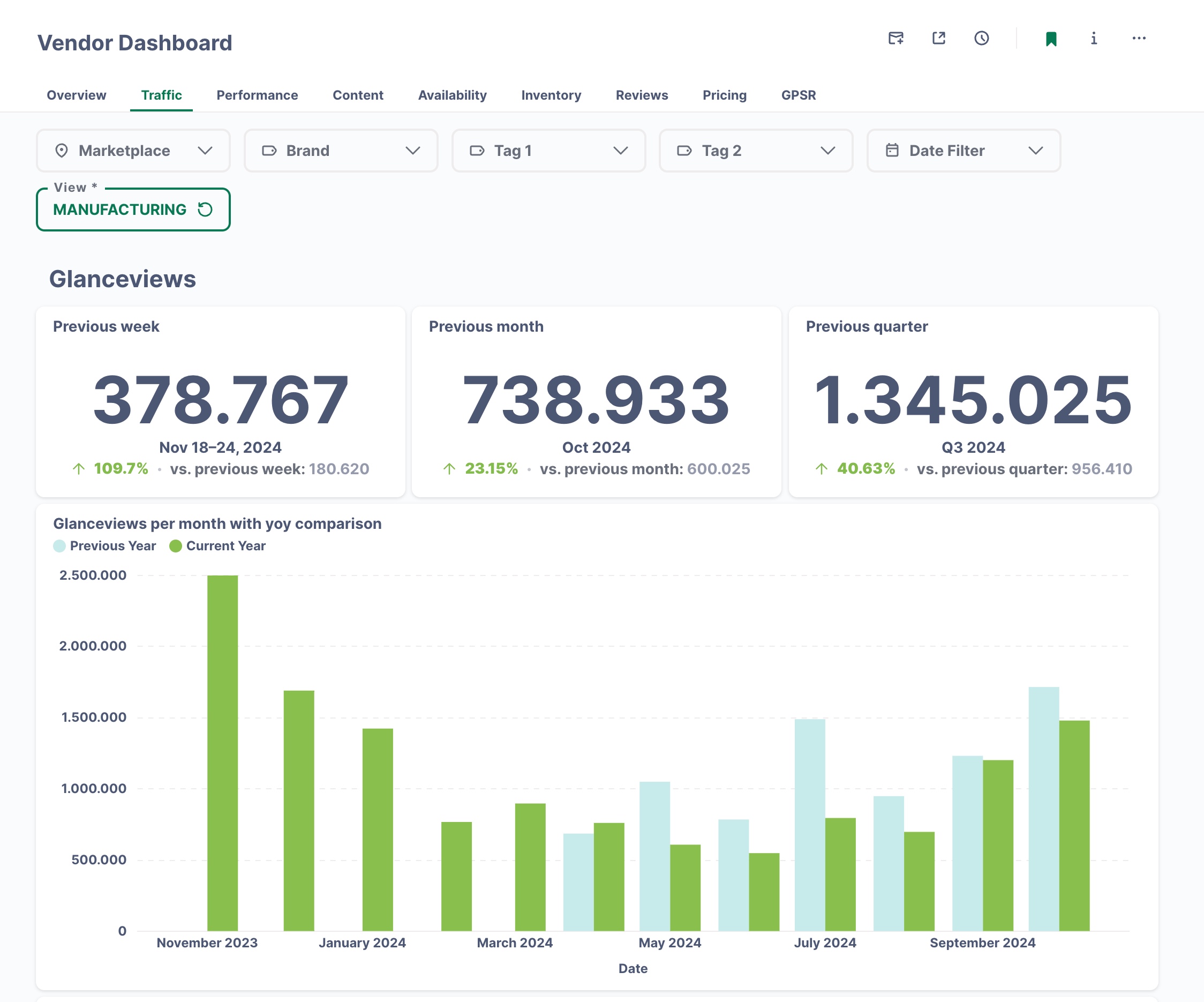Switch to the Availability tab
Viewport: 1204px width, 1002px height.
point(453,95)
